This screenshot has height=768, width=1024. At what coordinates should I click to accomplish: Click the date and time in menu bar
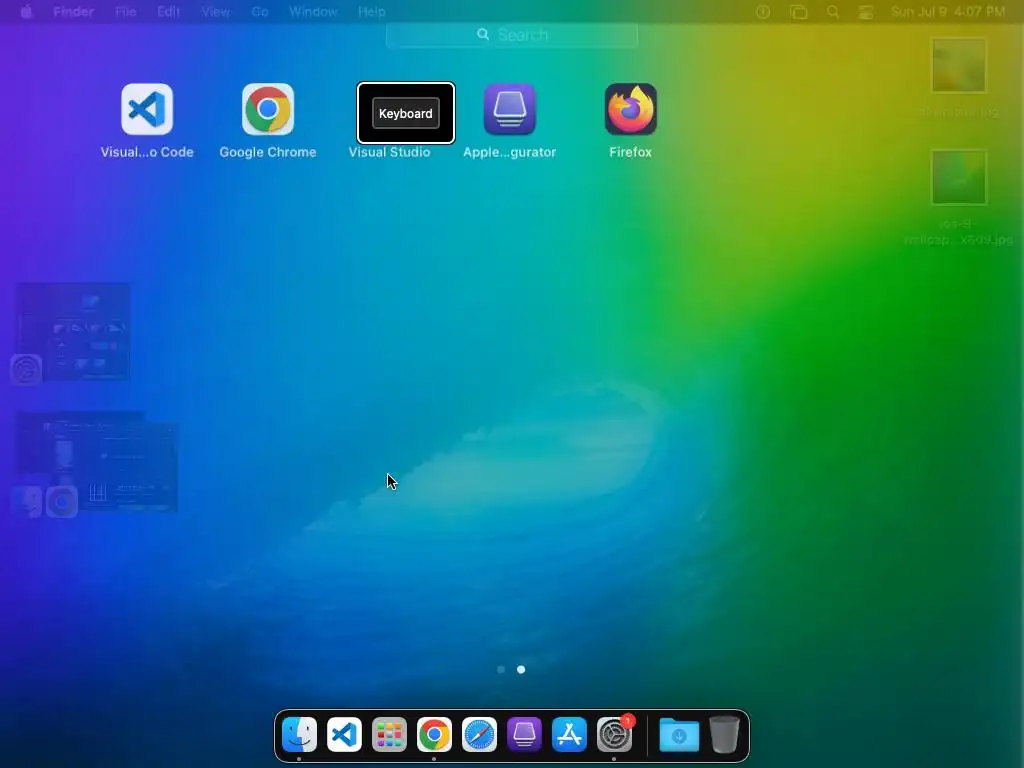pos(948,12)
